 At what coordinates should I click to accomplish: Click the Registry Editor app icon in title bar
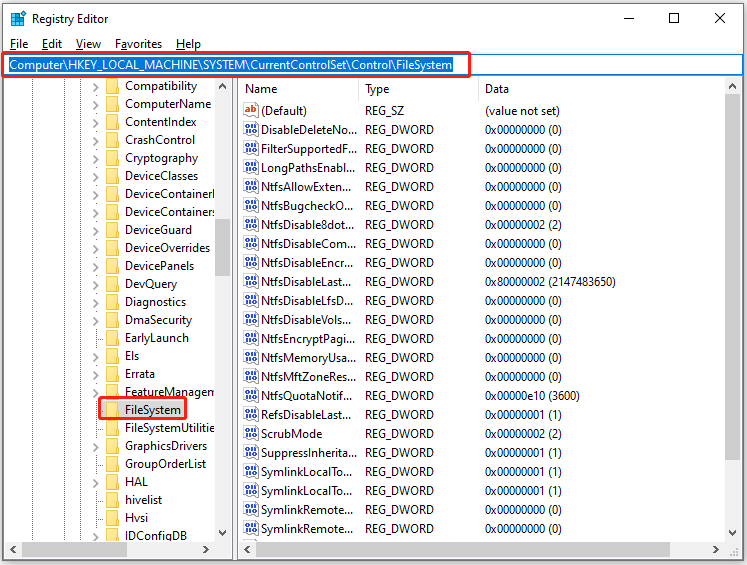point(18,19)
